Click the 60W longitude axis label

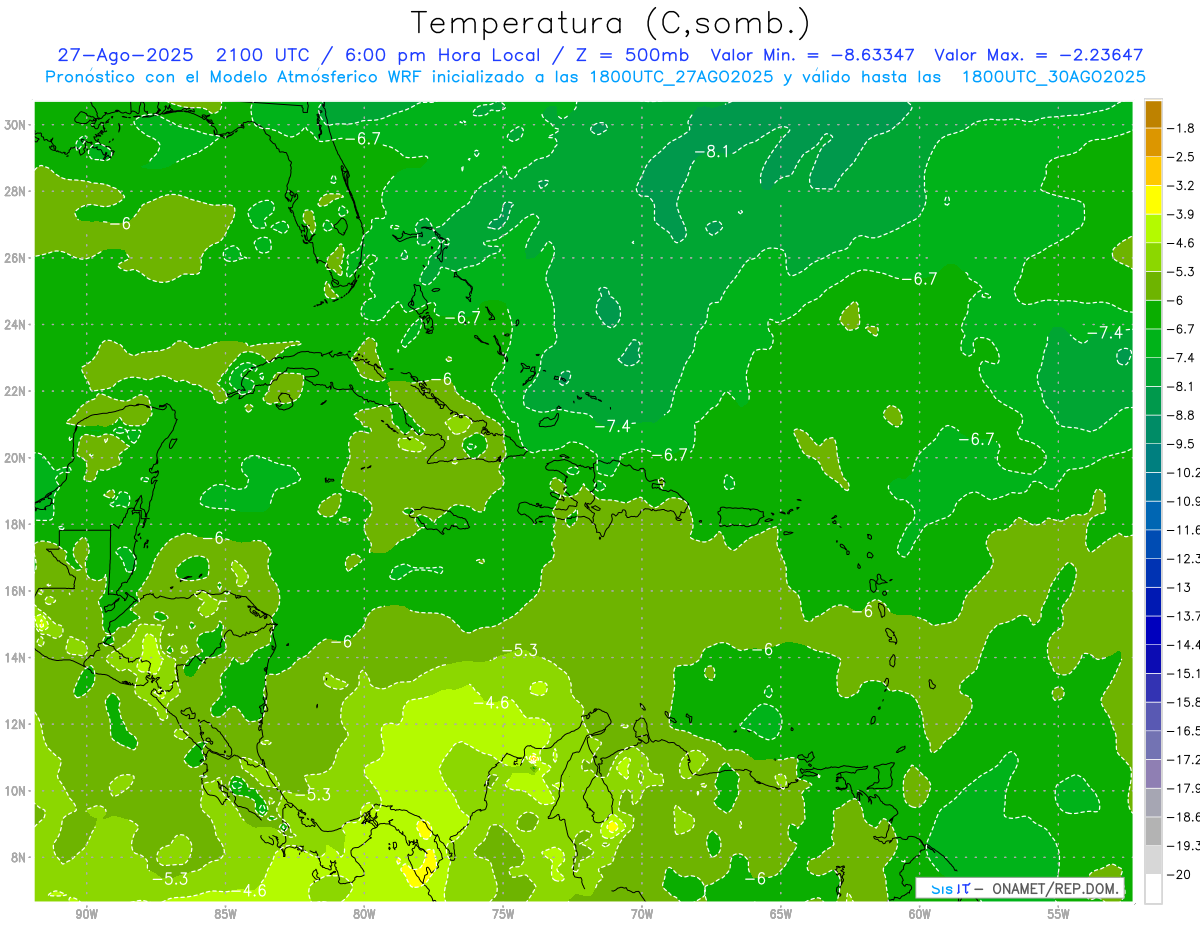(x=919, y=914)
